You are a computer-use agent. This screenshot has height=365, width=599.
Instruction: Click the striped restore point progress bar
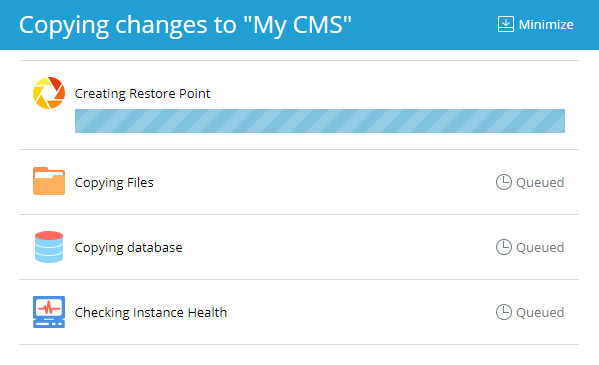click(x=320, y=121)
